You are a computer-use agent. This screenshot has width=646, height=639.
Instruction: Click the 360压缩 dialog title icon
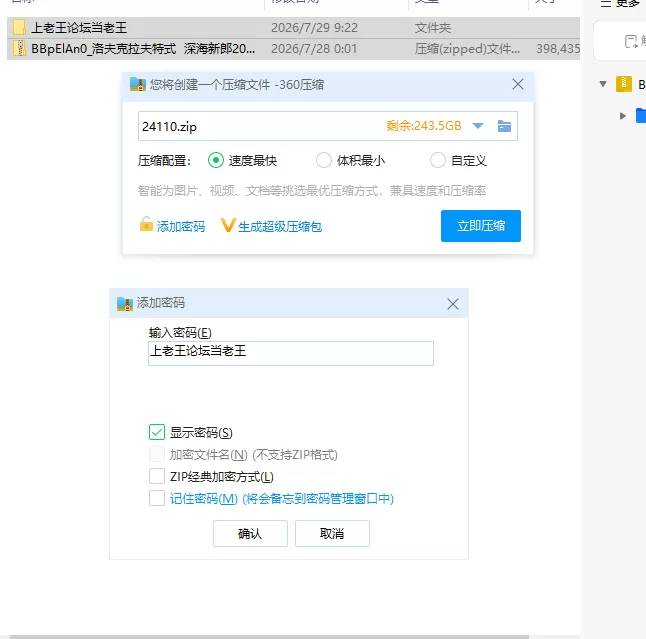pyautogui.click(x=138, y=84)
